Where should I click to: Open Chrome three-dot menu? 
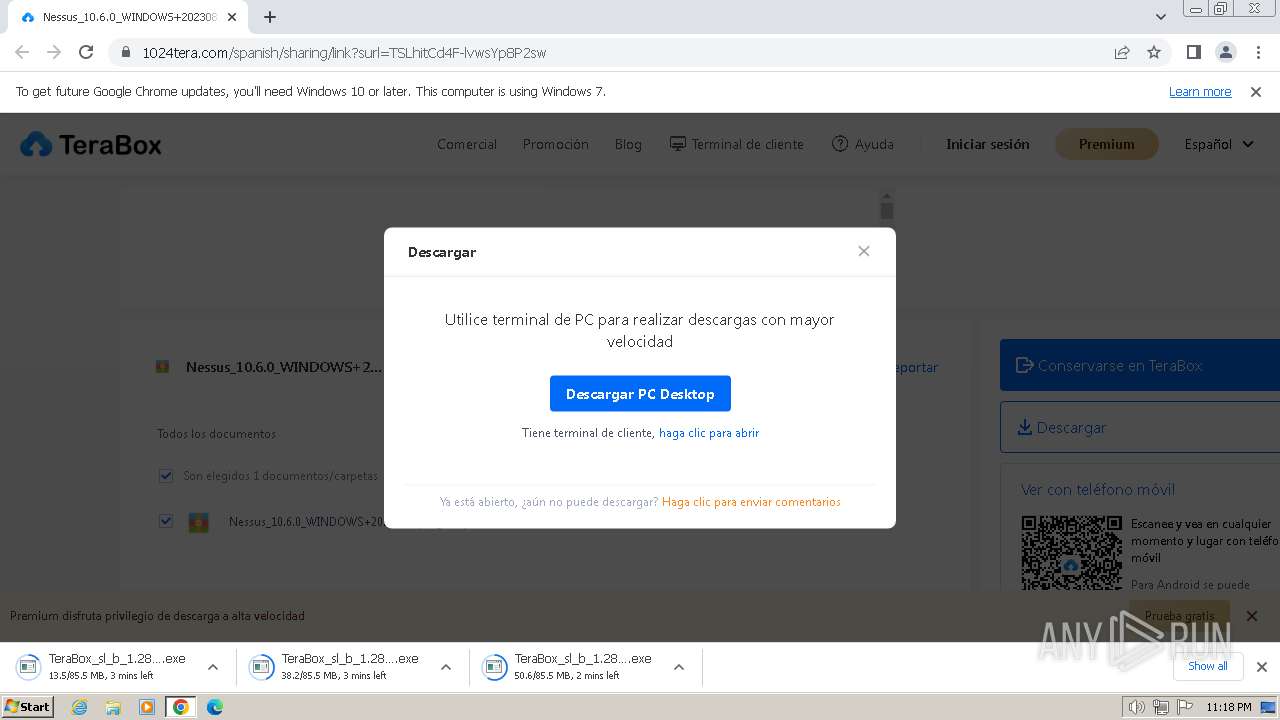(x=1258, y=52)
